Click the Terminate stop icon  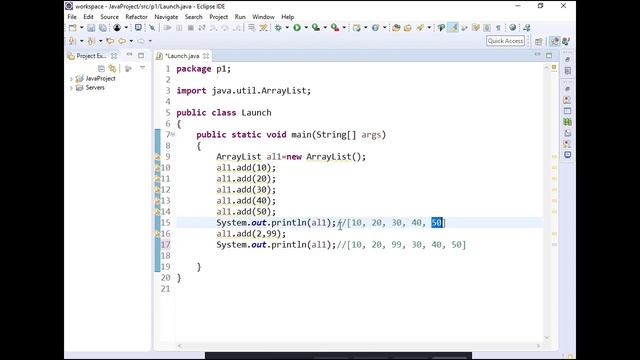click(191, 27)
